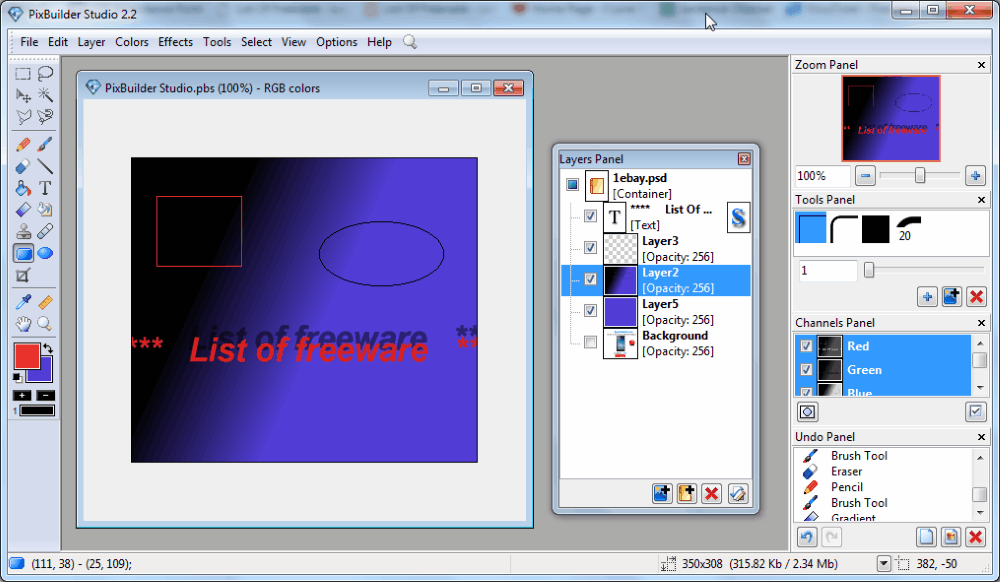Click the zoom slider handle in Zoom Panel
This screenshot has width=1000, height=582.
920,175
